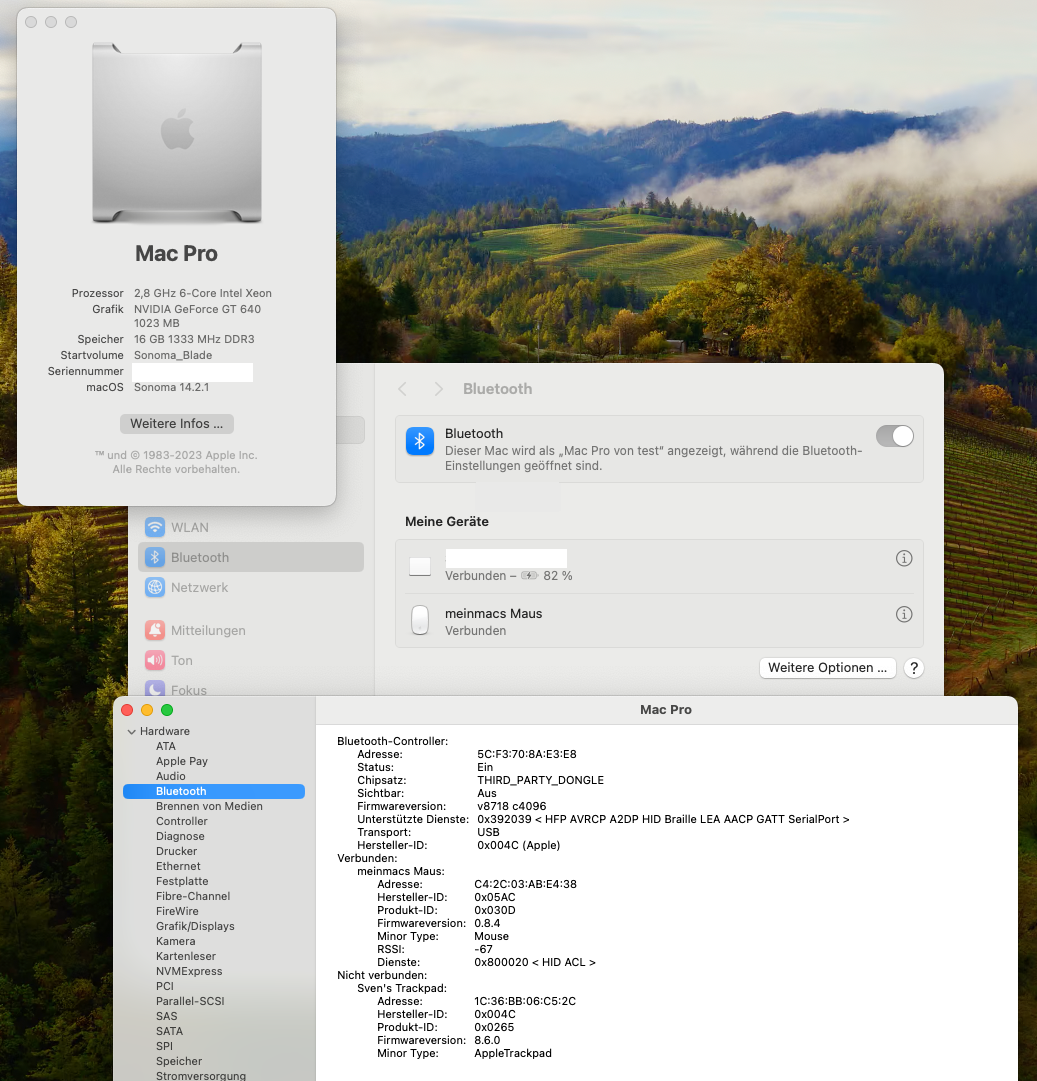Select SATA in hardware list
The image size is (1037, 1081).
click(x=169, y=1031)
